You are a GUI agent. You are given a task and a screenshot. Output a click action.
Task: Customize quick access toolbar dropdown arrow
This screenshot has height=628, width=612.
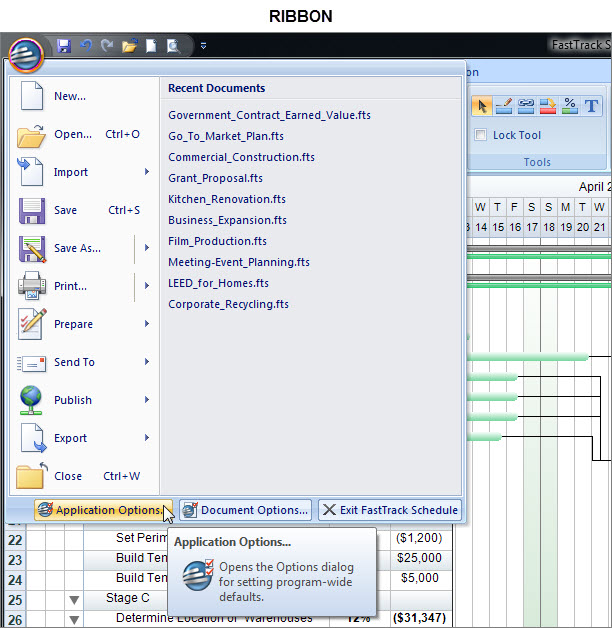tap(203, 46)
